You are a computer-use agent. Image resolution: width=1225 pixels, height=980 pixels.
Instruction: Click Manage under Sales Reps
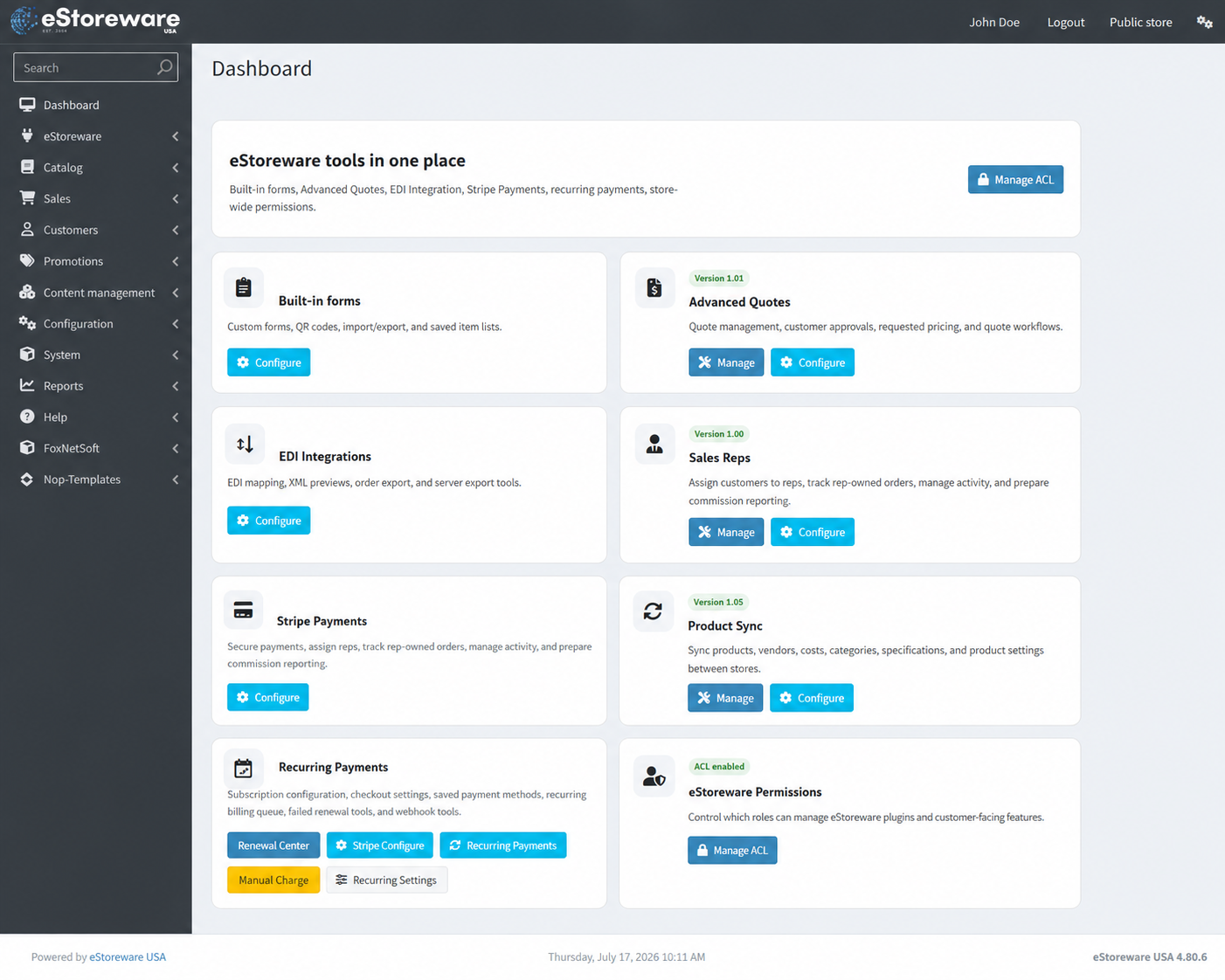(x=726, y=532)
